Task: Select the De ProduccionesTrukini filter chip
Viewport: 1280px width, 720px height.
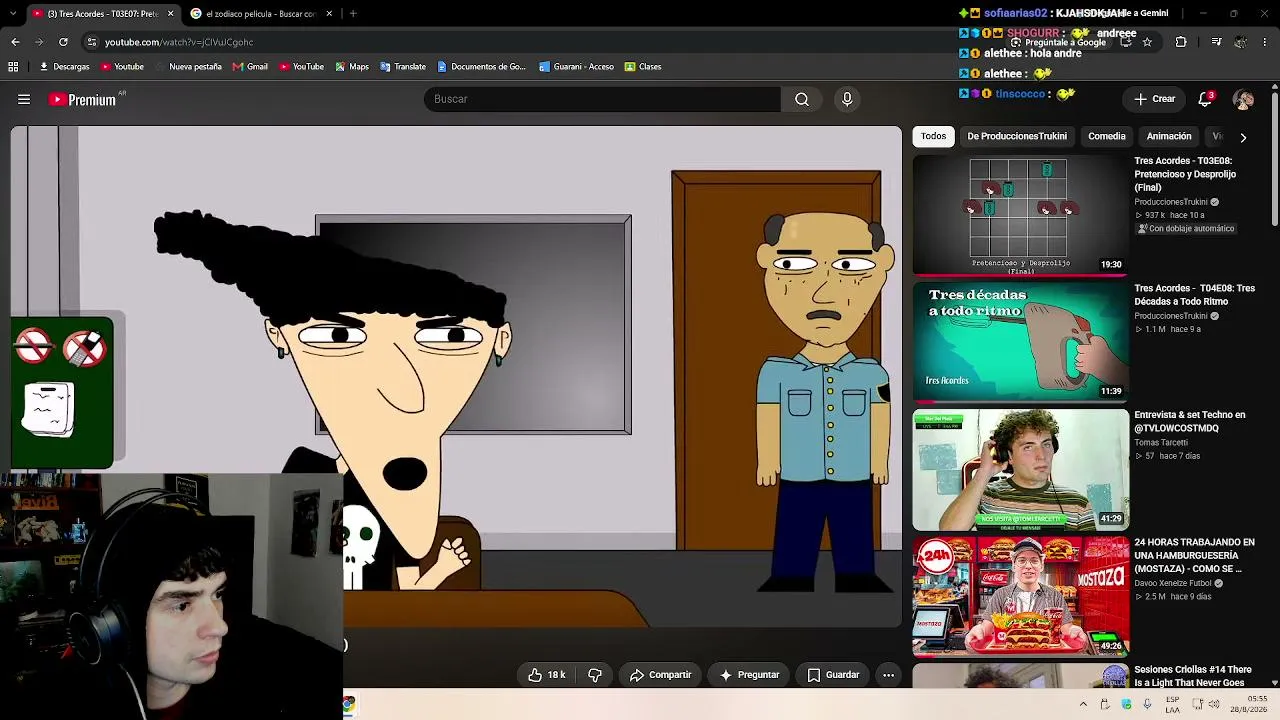Action: click(x=1017, y=136)
